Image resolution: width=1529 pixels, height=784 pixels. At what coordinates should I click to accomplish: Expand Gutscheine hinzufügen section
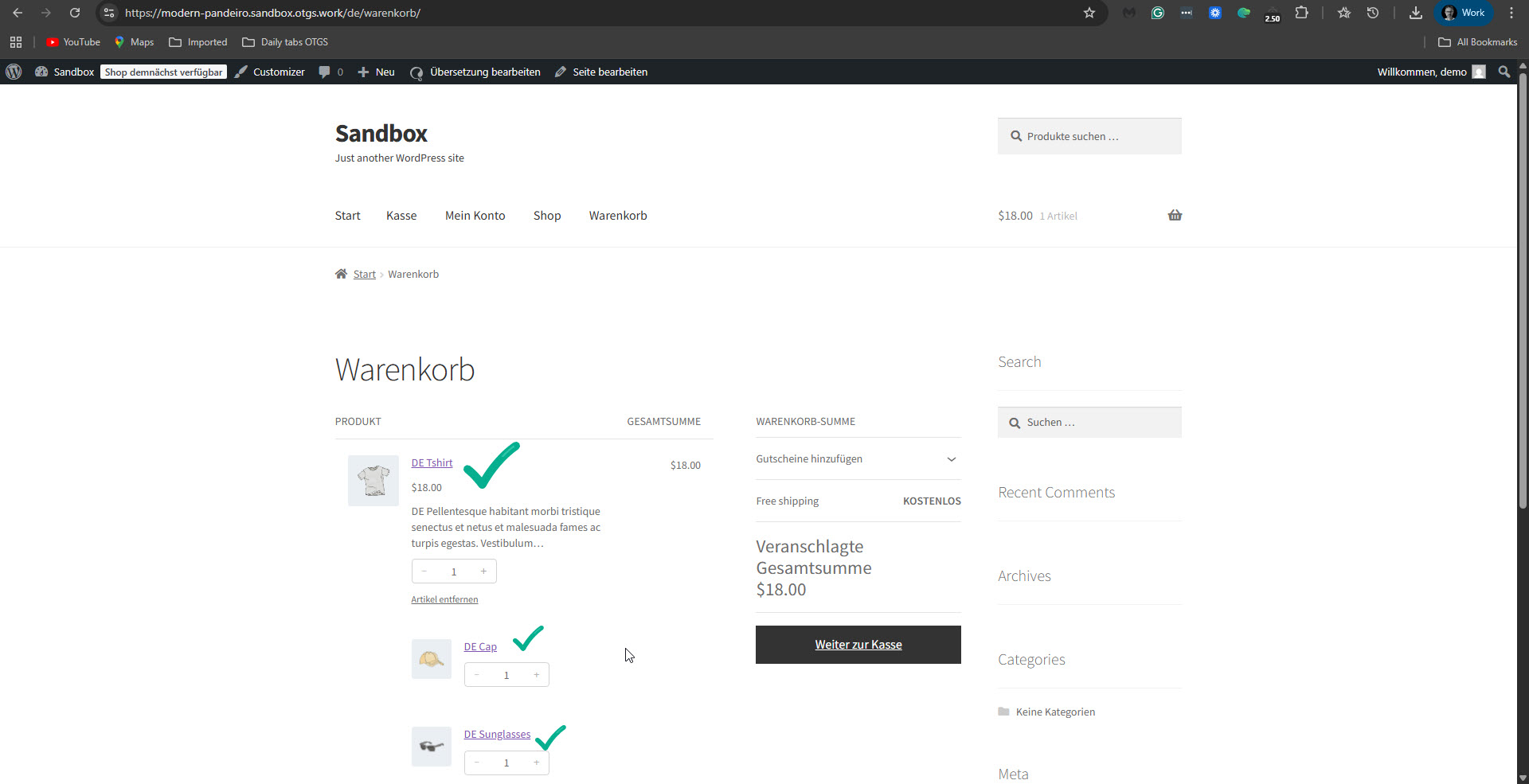coord(951,459)
